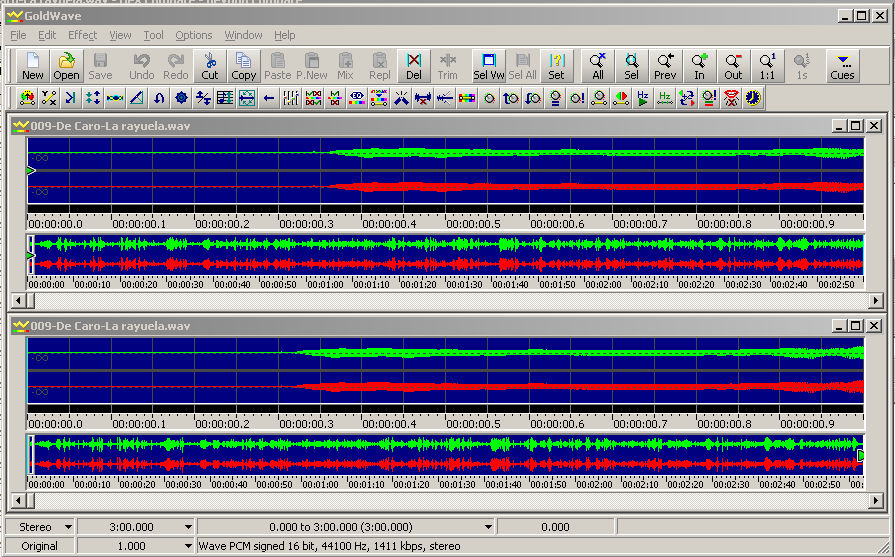895x557 pixels.
Task: Click the New file toolbar icon
Action: click(33, 66)
